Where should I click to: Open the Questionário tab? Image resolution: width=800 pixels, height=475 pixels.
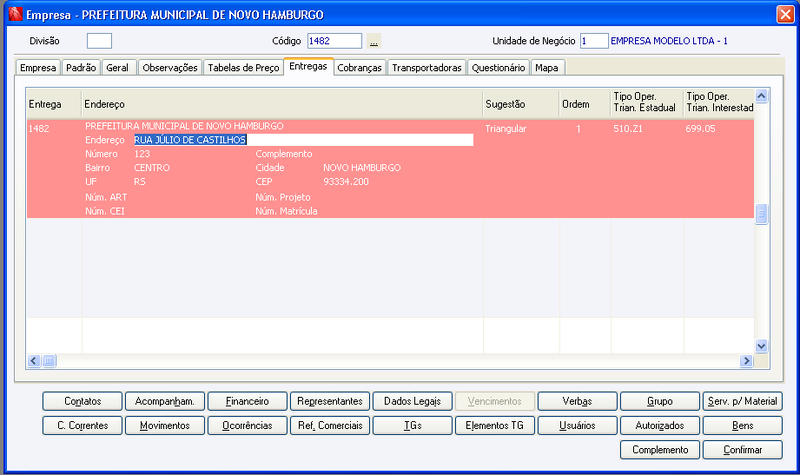498,67
